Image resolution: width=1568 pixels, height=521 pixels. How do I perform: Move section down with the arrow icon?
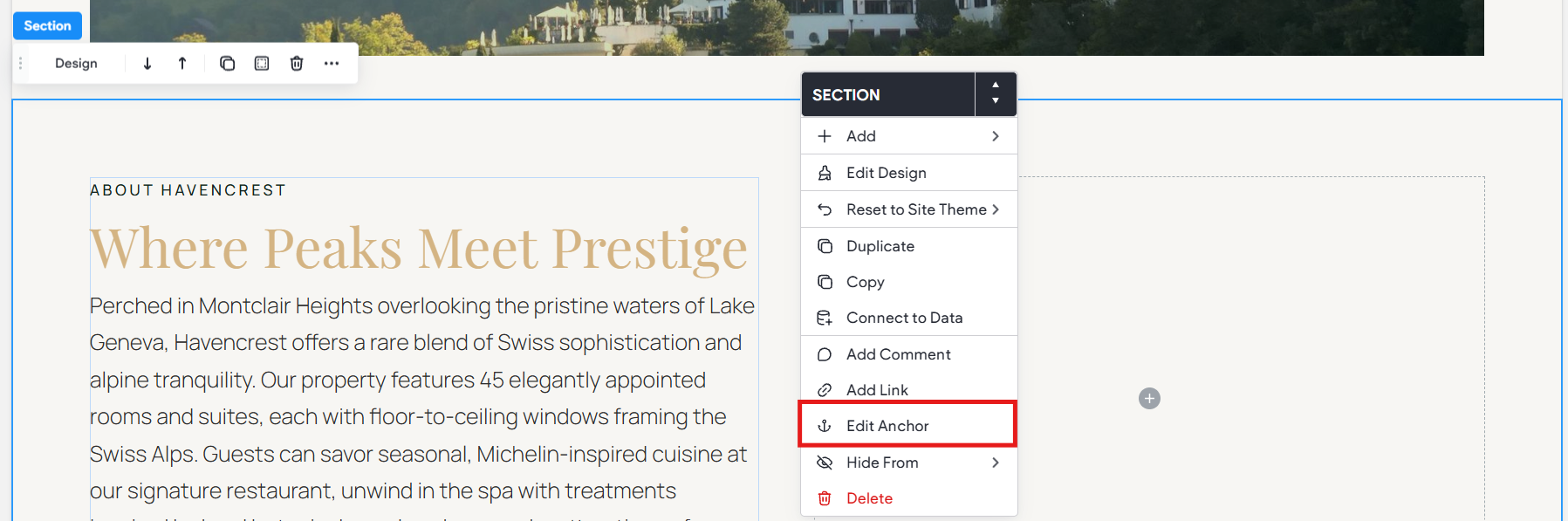[147, 64]
